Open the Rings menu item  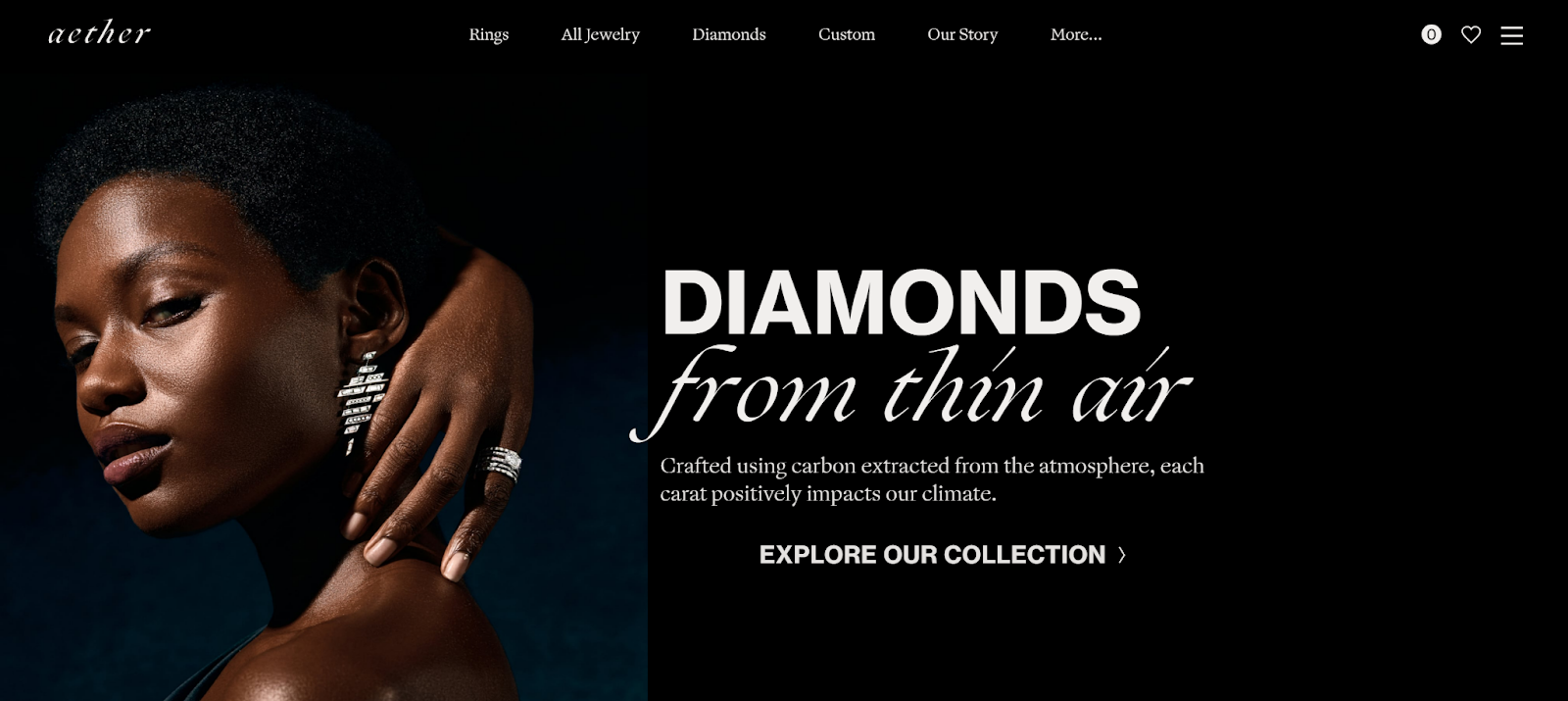(x=488, y=34)
